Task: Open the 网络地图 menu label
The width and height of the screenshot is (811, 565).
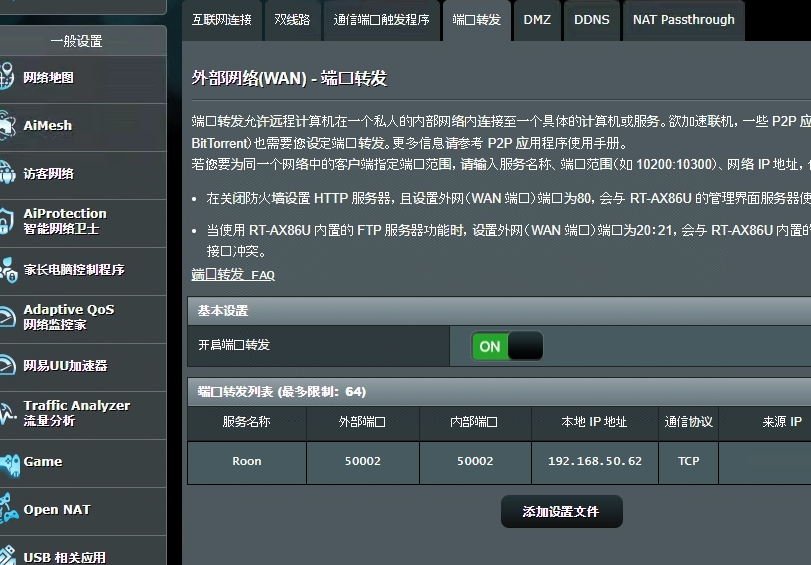Action: point(49,78)
